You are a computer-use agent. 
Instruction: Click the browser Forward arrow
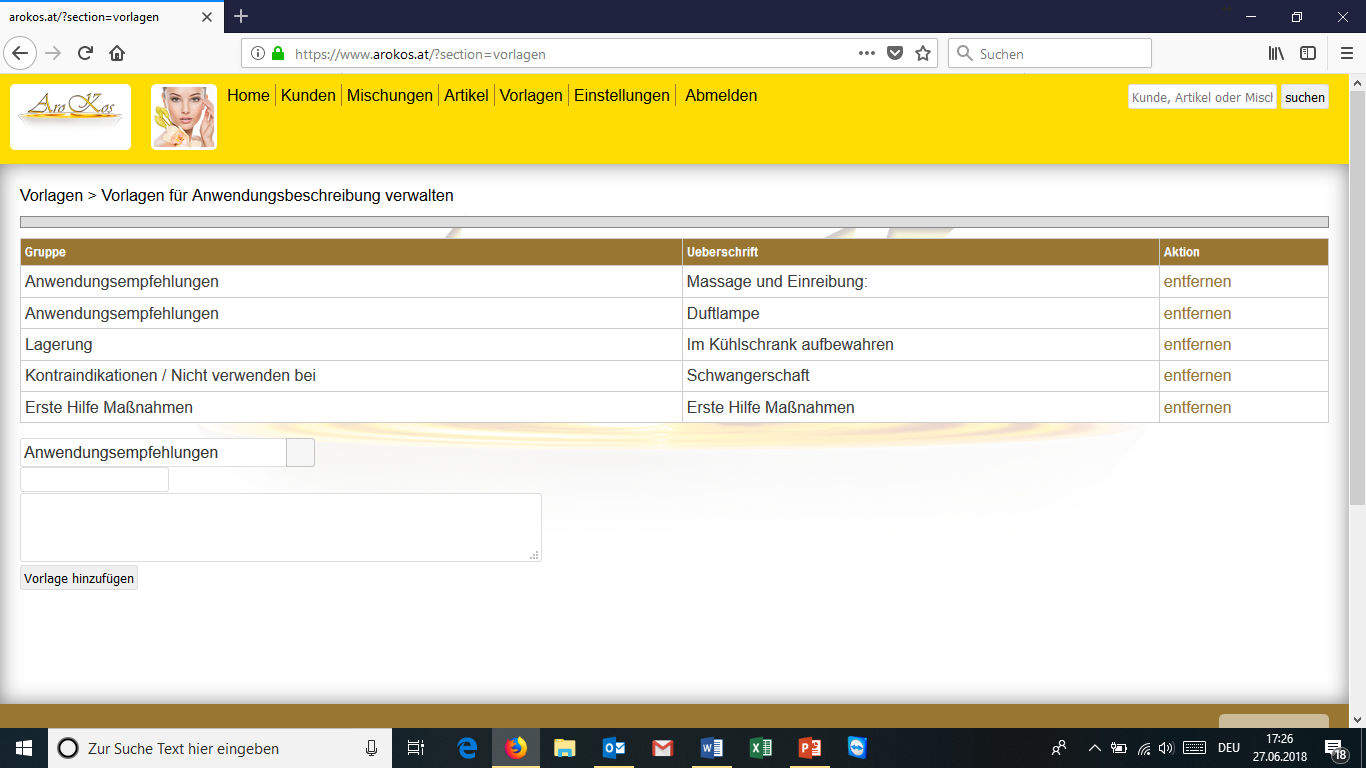click(x=53, y=53)
